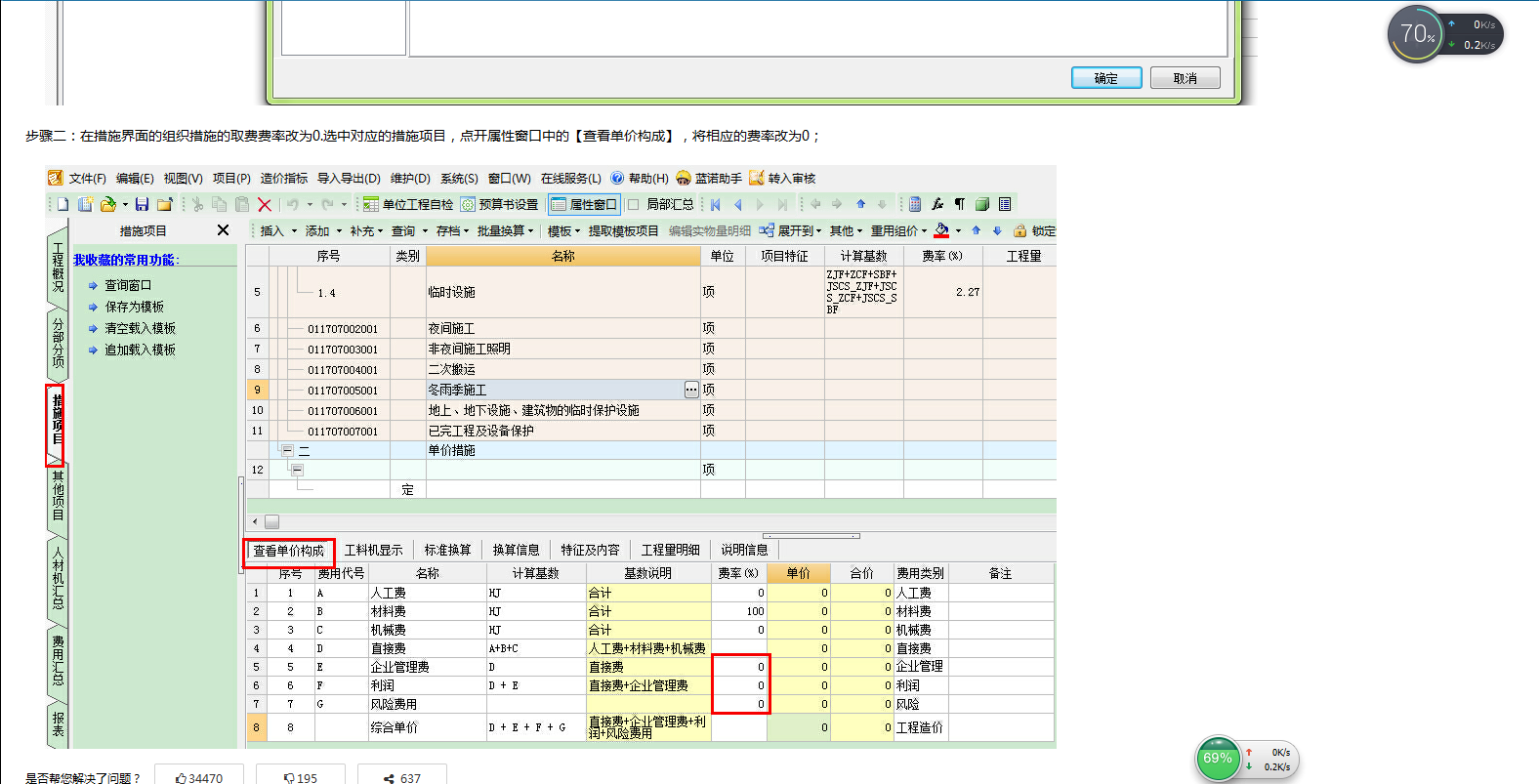Toggle the 局部汇总 checkbox
This screenshot has height=784, width=1539.
(x=633, y=204)
